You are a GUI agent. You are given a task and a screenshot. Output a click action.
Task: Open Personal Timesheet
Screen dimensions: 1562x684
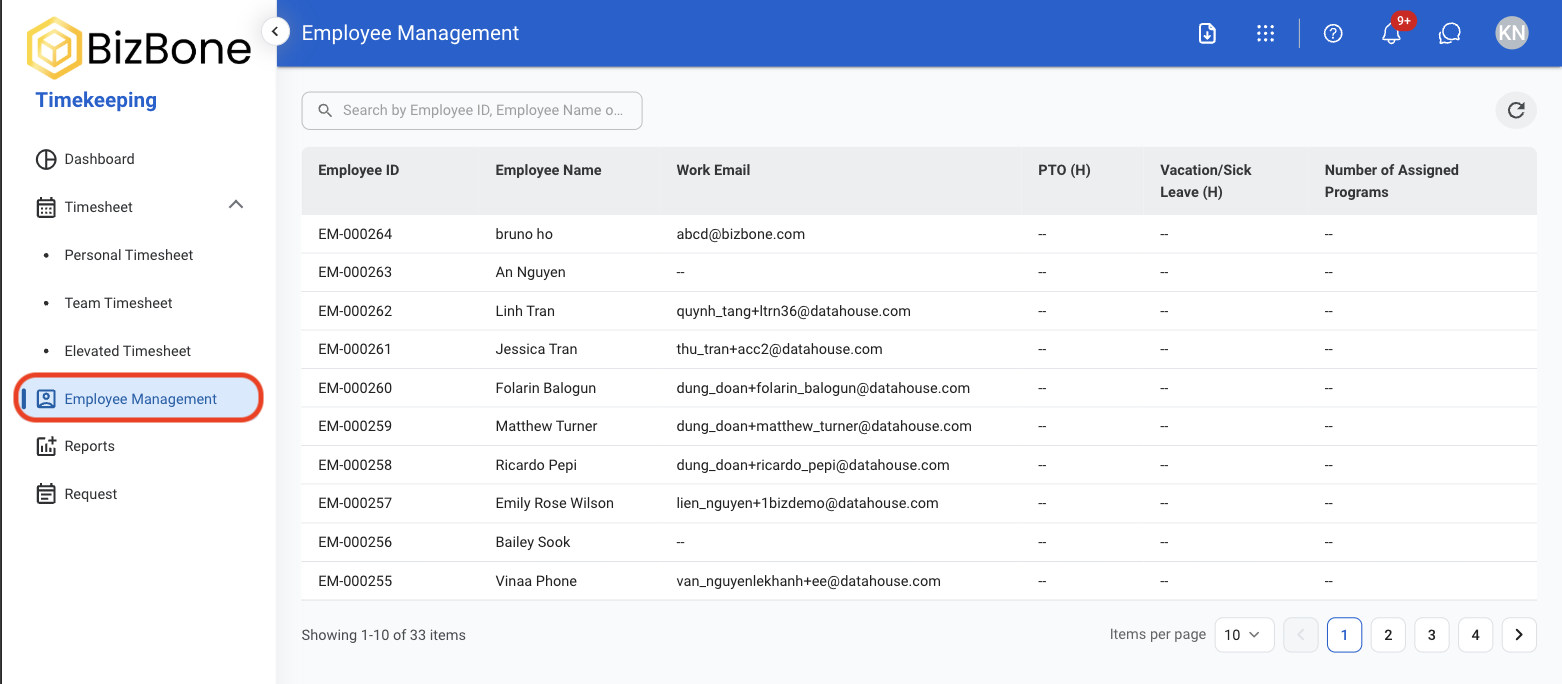(x=129, y=255)
